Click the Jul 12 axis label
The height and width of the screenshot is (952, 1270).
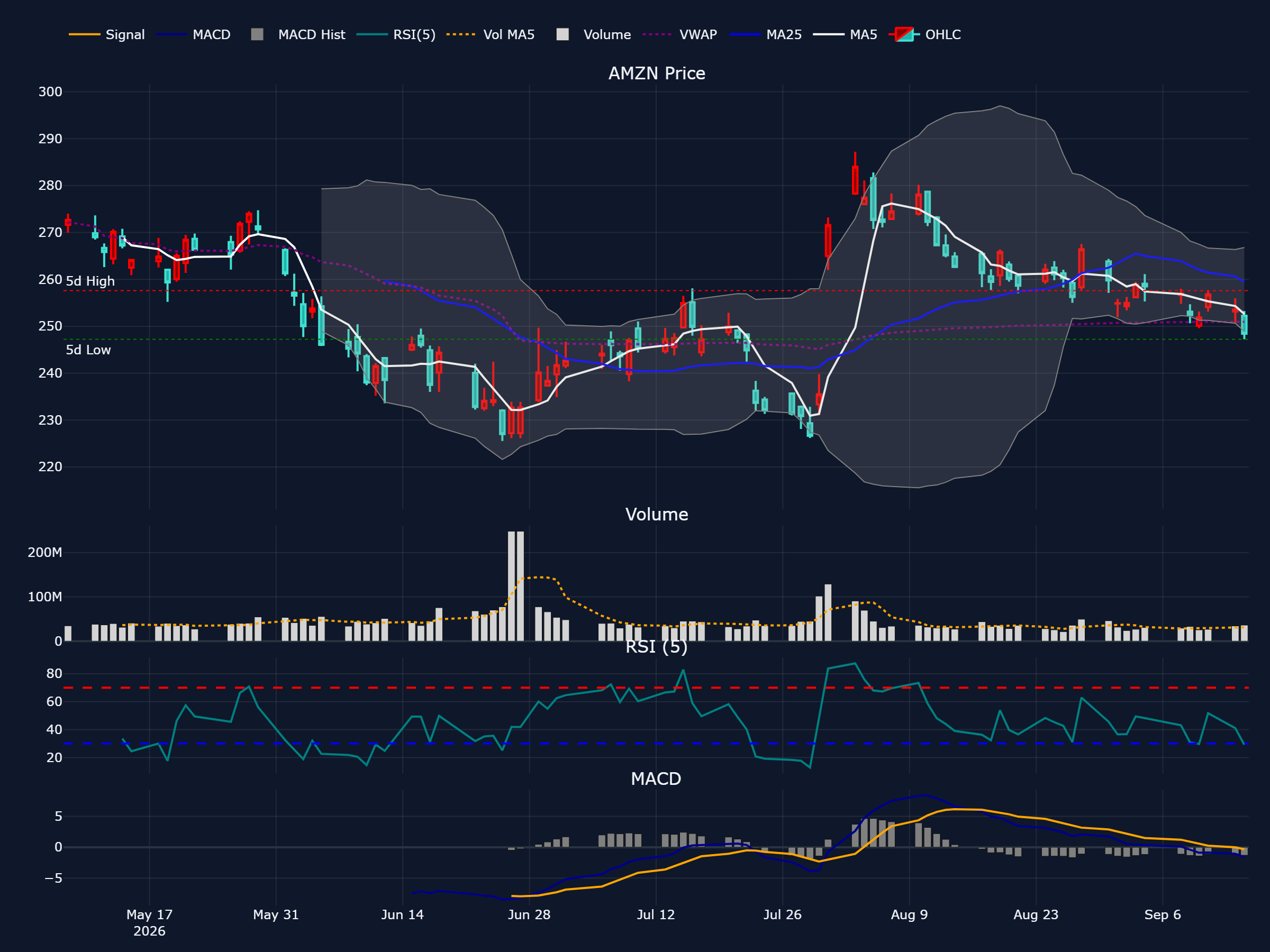[656, 914]
